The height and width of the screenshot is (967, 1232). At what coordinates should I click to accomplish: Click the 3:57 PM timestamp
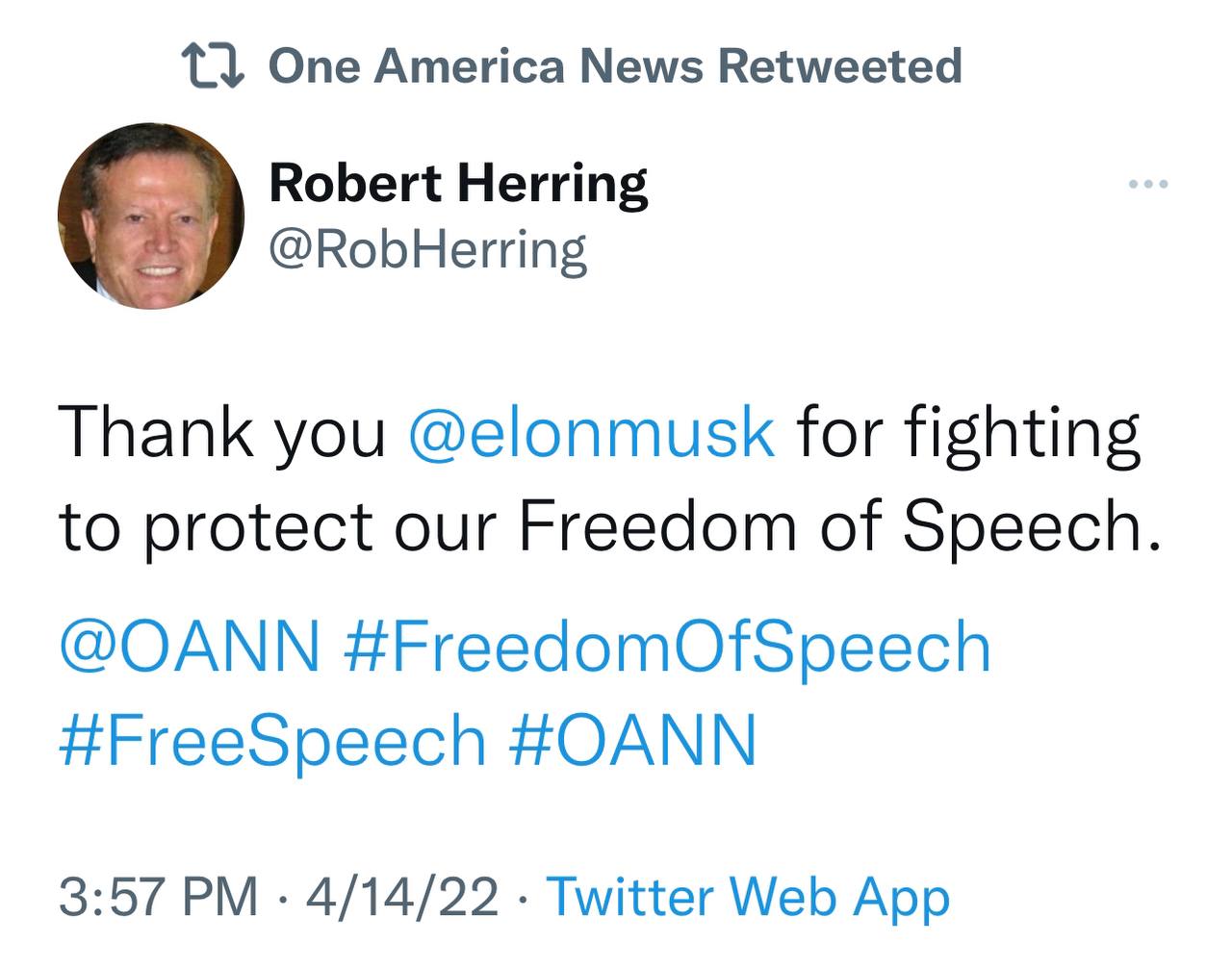tap(159, 897)
